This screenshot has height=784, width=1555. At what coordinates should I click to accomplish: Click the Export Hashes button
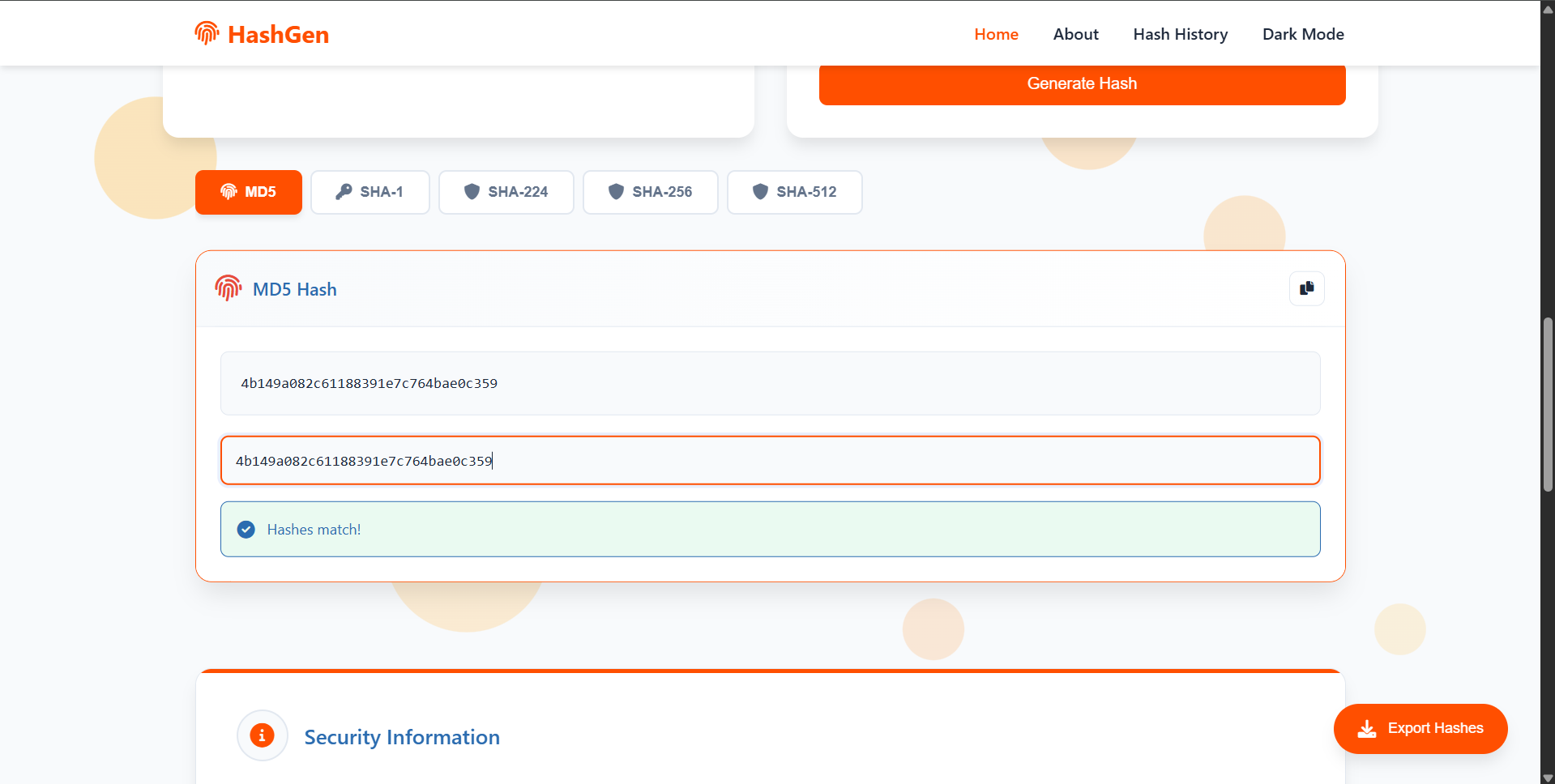click(x=1420, y=728)
